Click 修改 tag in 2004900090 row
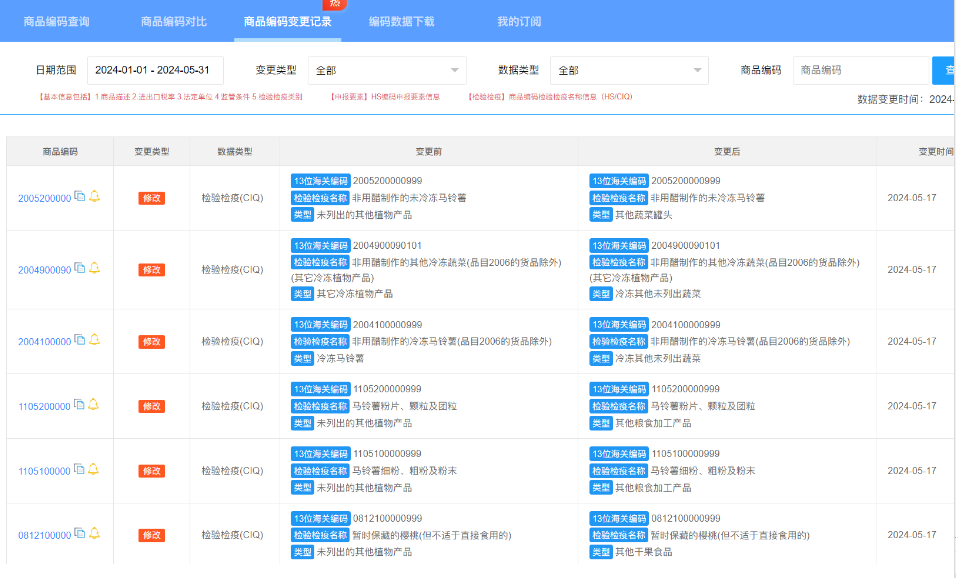The width and height of the screenshot is (956, 578). [152, 269]
